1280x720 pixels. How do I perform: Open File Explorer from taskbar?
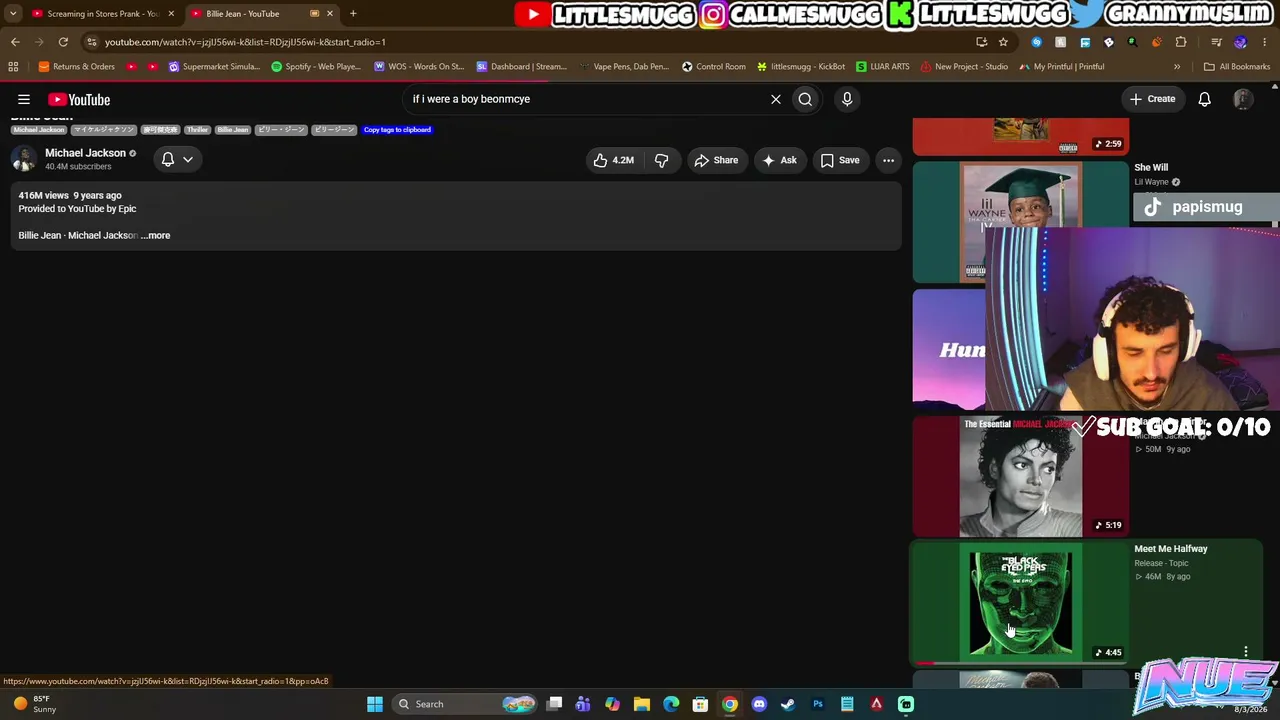pos(642,704)
